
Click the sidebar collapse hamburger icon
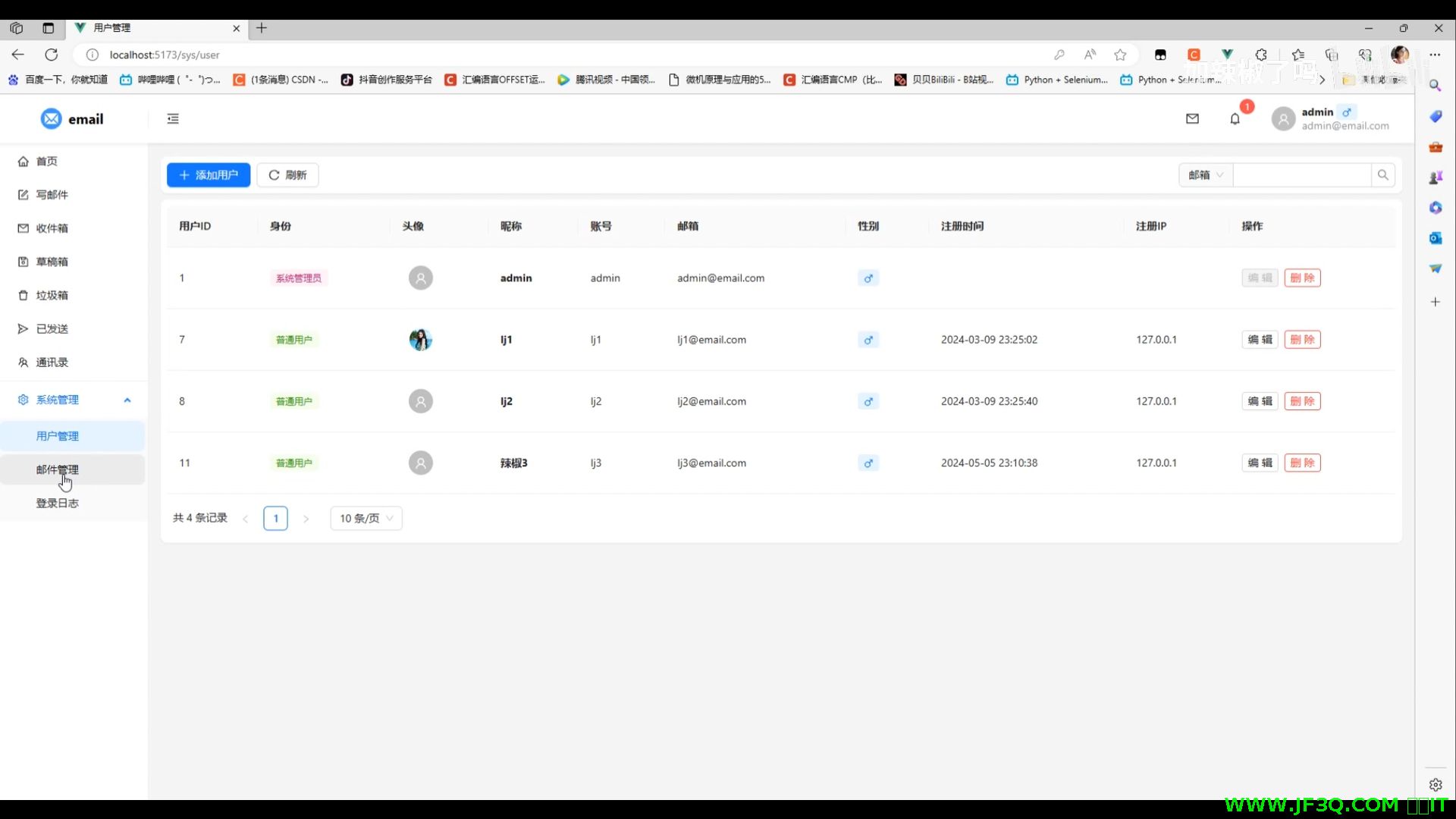point(173,118)
